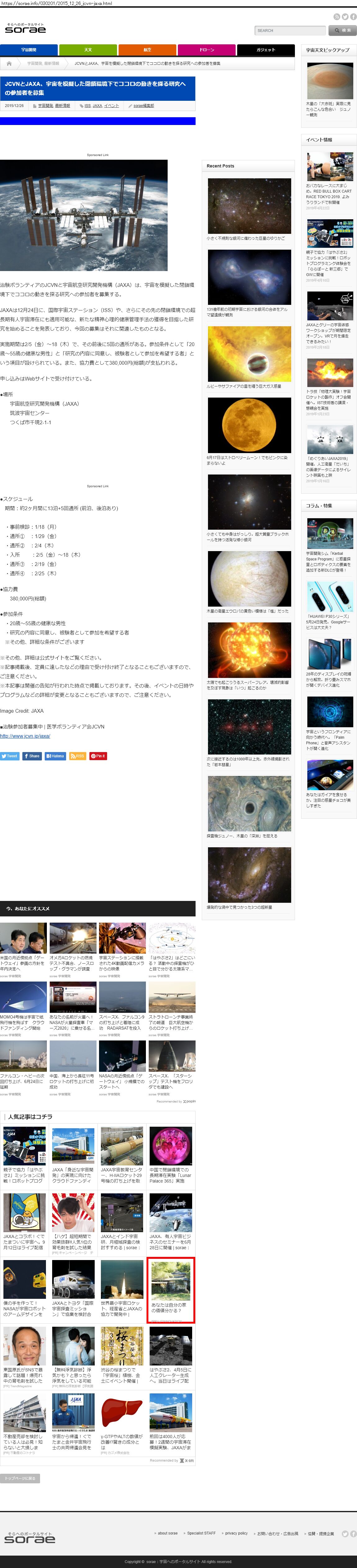Click the ISS photo in the article
The width and height of the screenshot is (357, 1568).
[x=84, y=215]
